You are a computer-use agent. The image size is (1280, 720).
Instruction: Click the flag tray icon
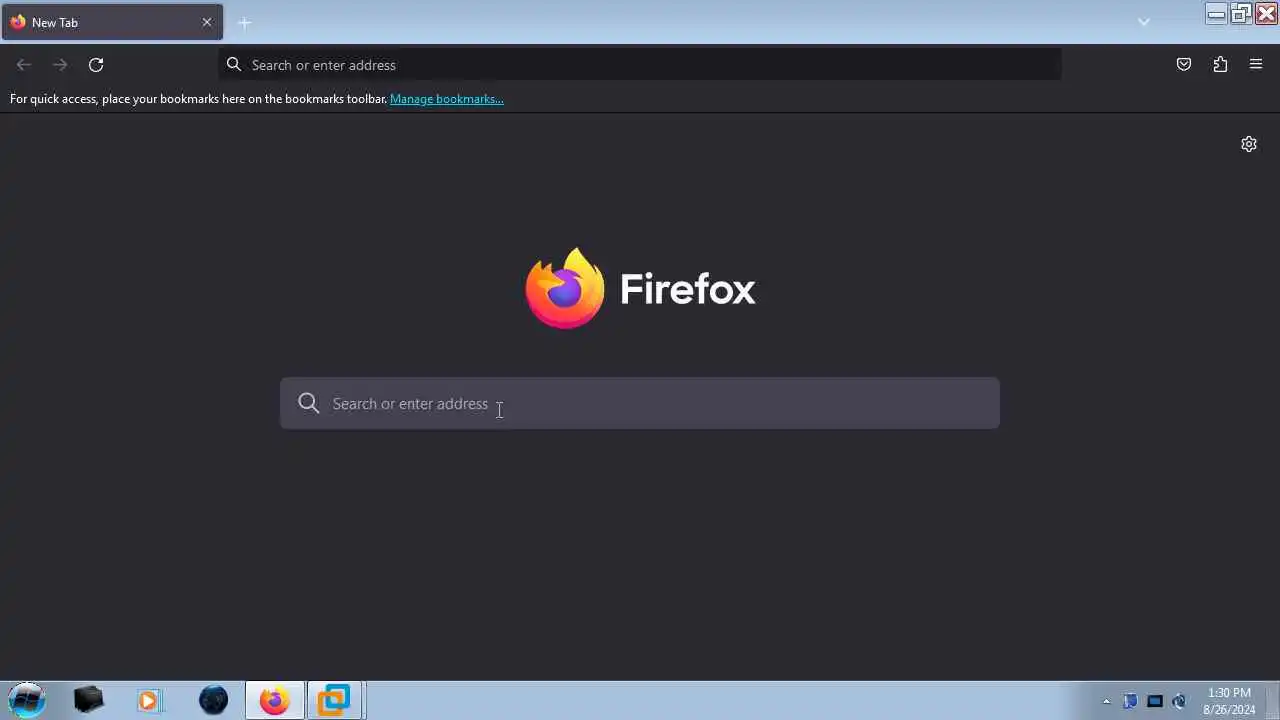point(1130,701)
